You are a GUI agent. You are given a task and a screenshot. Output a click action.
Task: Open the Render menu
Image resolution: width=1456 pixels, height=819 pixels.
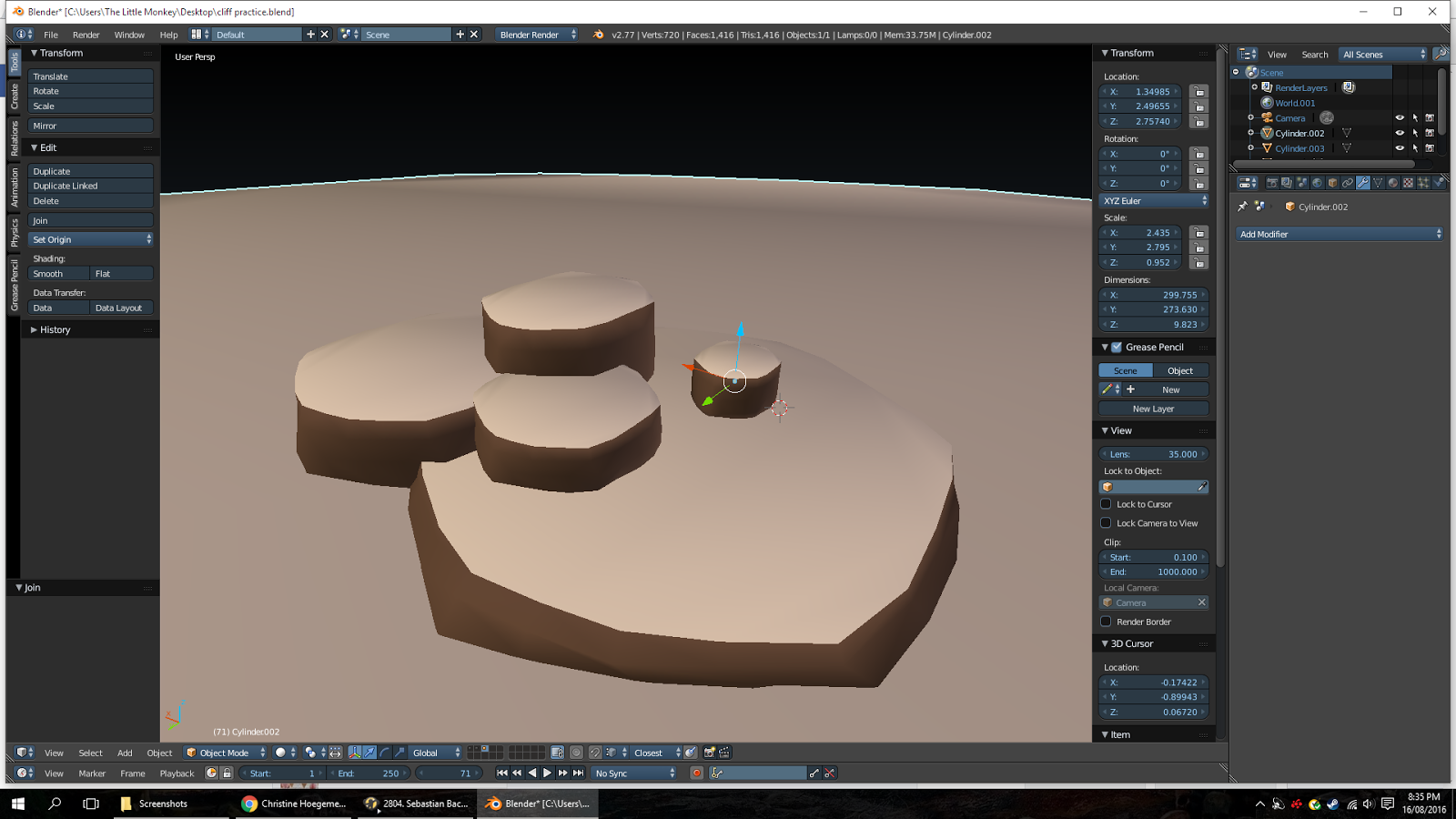[x=86, y=35]
